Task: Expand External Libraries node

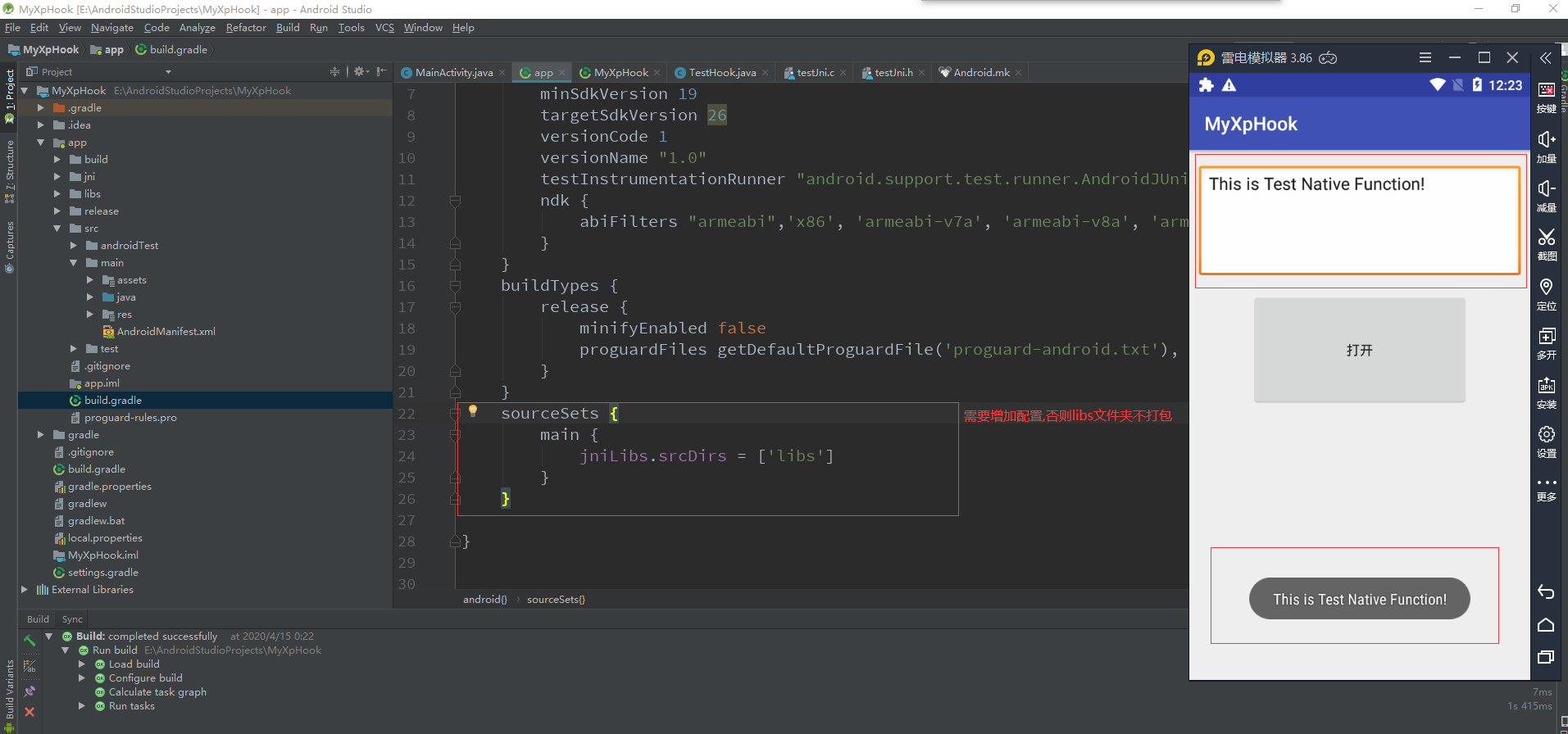Action: pos(24,590)
